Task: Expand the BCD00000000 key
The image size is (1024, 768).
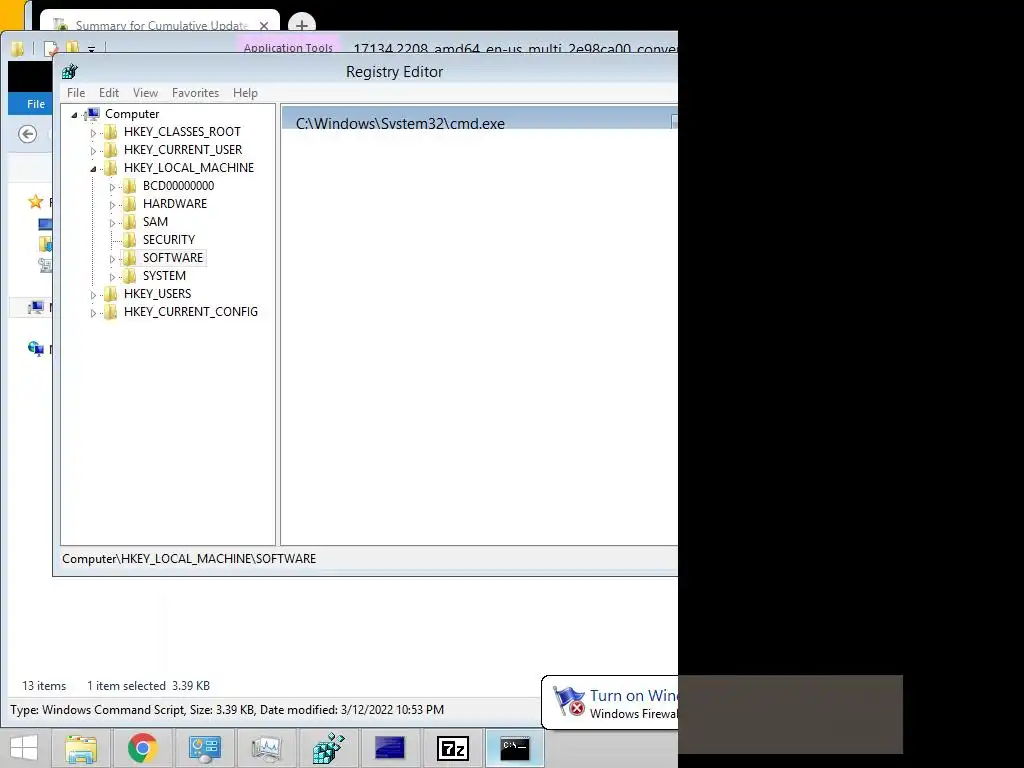Action: click(112, 187)
